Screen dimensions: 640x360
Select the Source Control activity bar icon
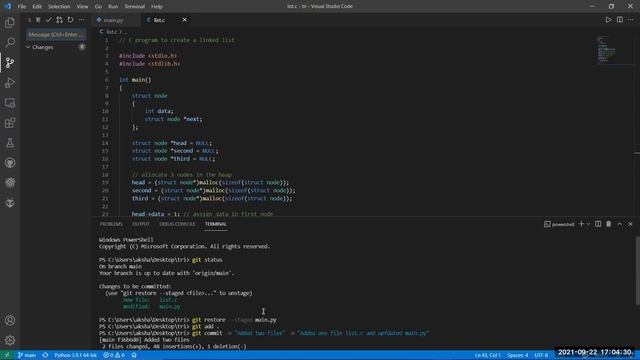(x=10, y=62)
